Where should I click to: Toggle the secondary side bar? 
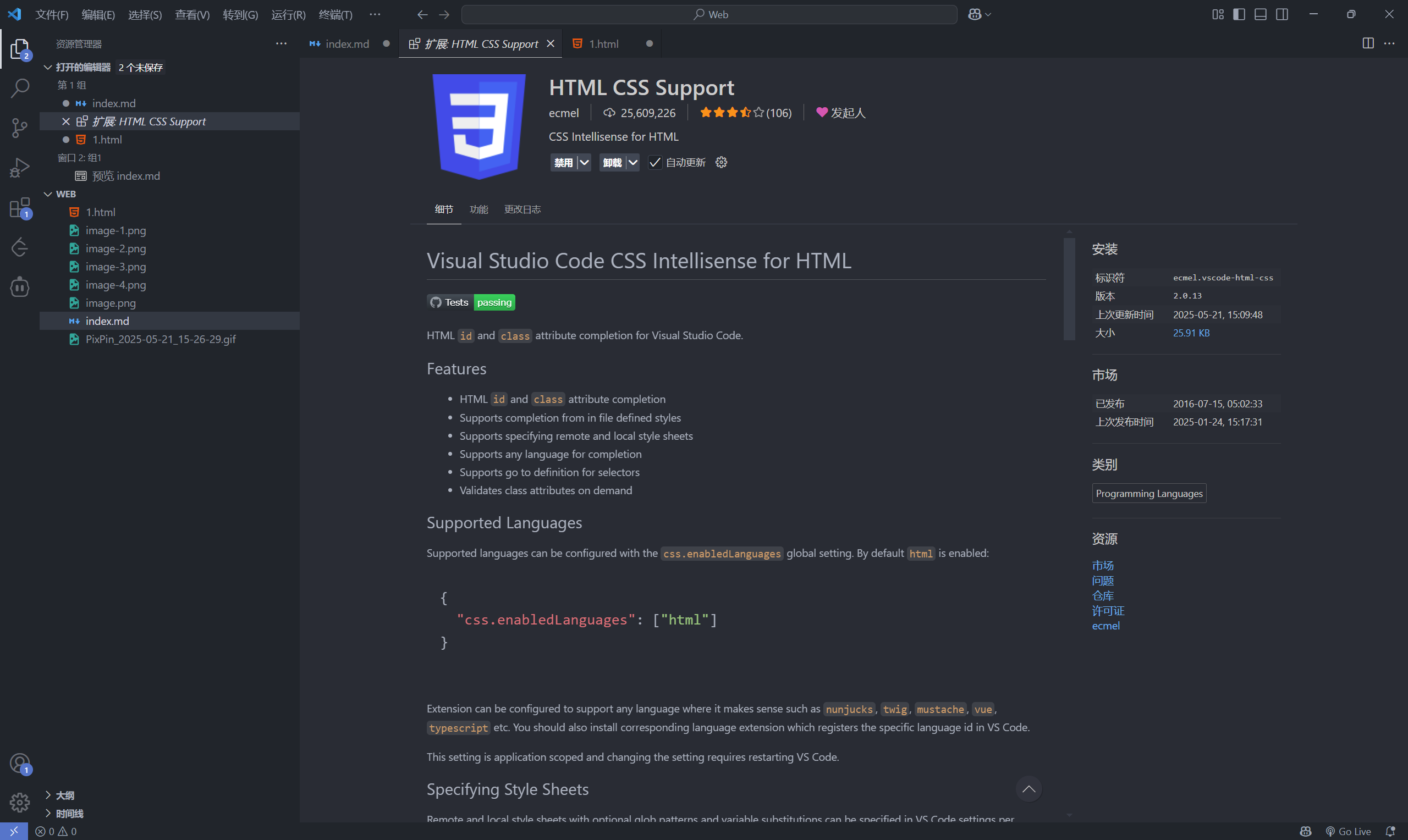click(1282, 15)
